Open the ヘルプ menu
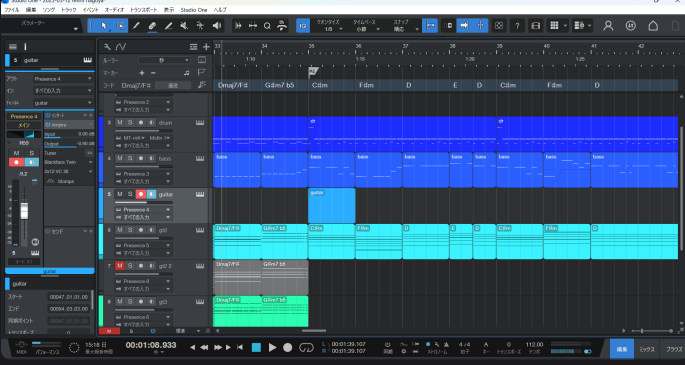The height and width of the screenshot is (365, 685). [x=220, y=10]
